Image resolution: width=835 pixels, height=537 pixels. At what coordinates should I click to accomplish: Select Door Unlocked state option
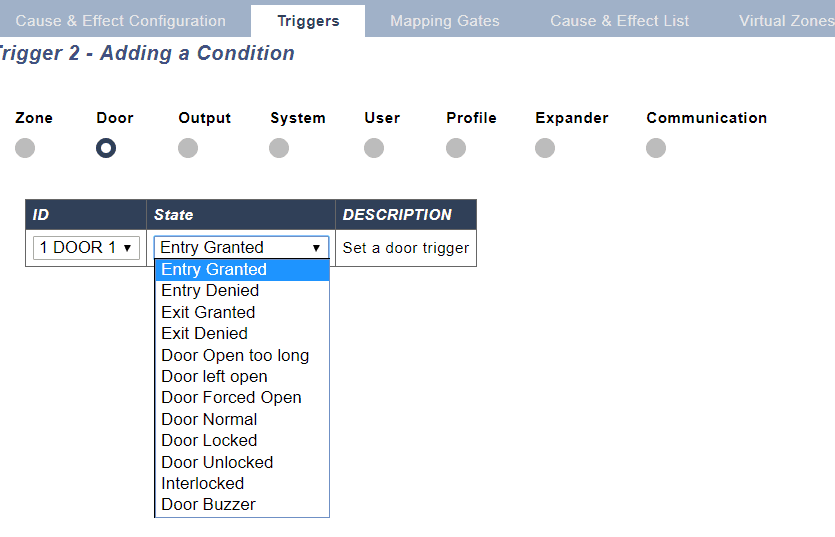point(217,462)
